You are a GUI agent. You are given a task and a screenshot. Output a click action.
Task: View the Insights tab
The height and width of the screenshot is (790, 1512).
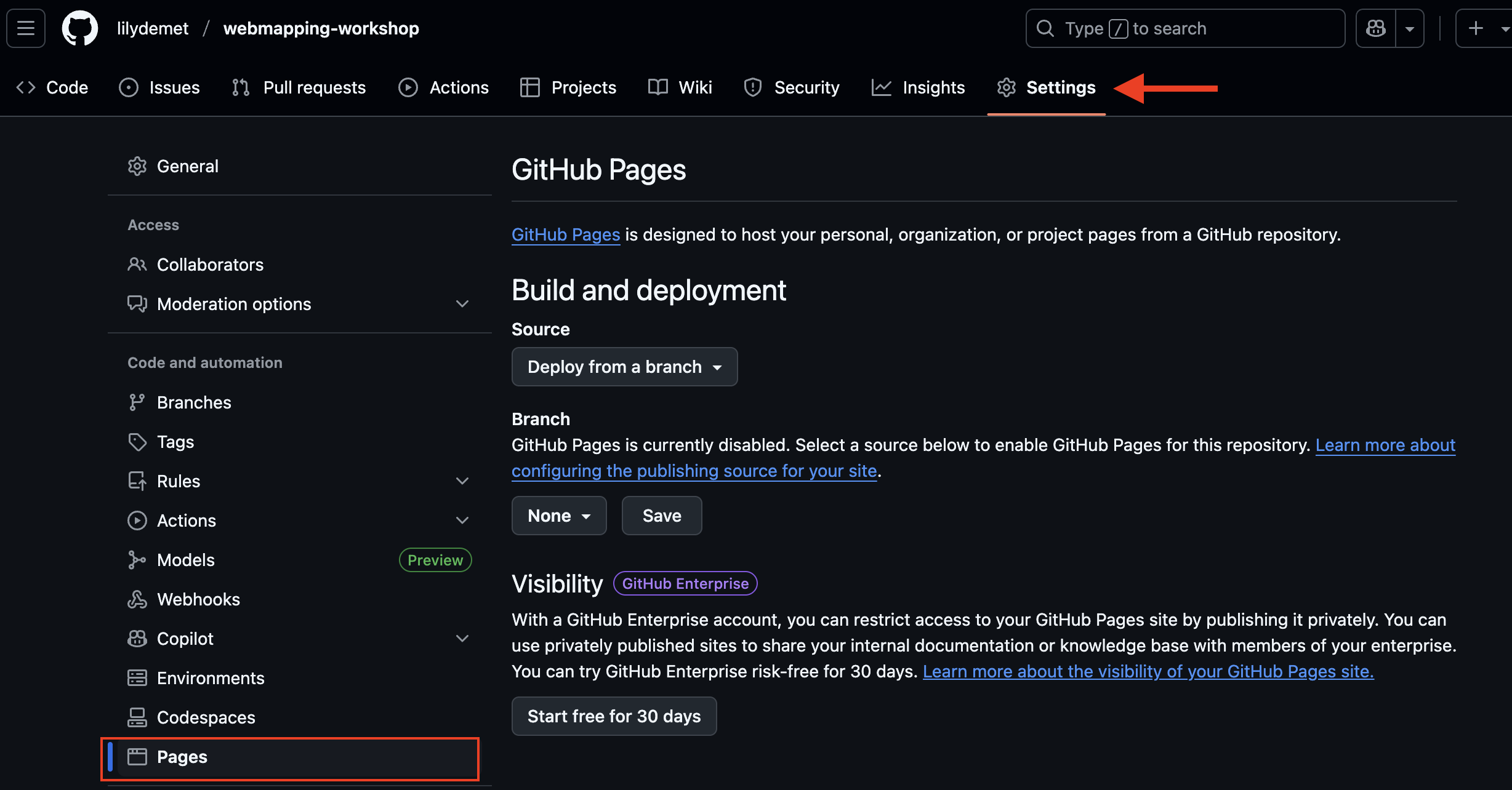[918, 87]
